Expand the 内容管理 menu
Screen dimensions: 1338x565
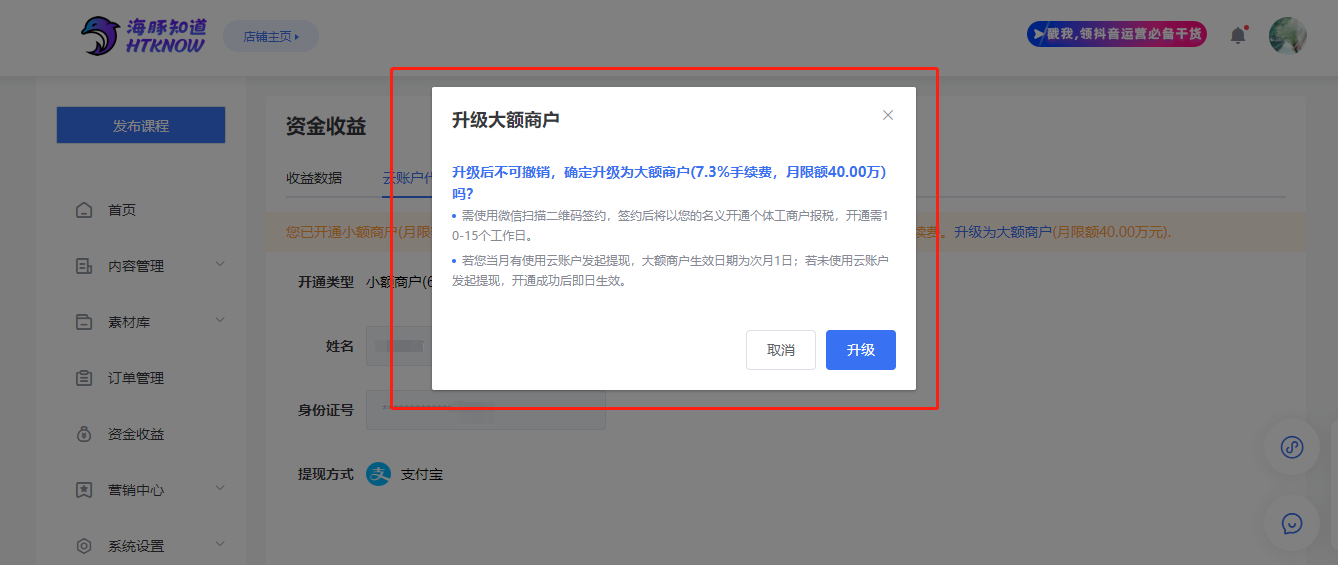(220, 265)
